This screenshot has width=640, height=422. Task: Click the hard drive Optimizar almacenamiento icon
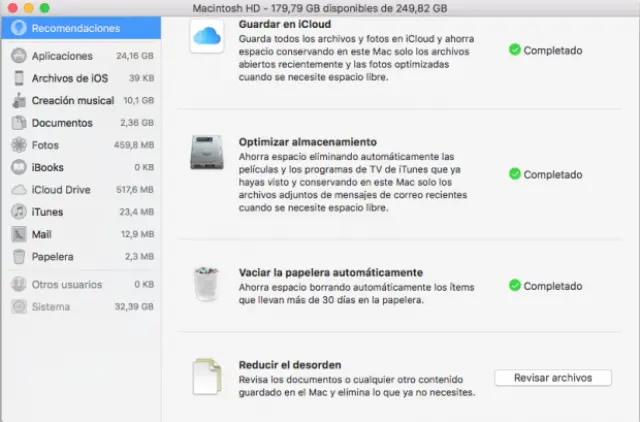tap(206, 152)
